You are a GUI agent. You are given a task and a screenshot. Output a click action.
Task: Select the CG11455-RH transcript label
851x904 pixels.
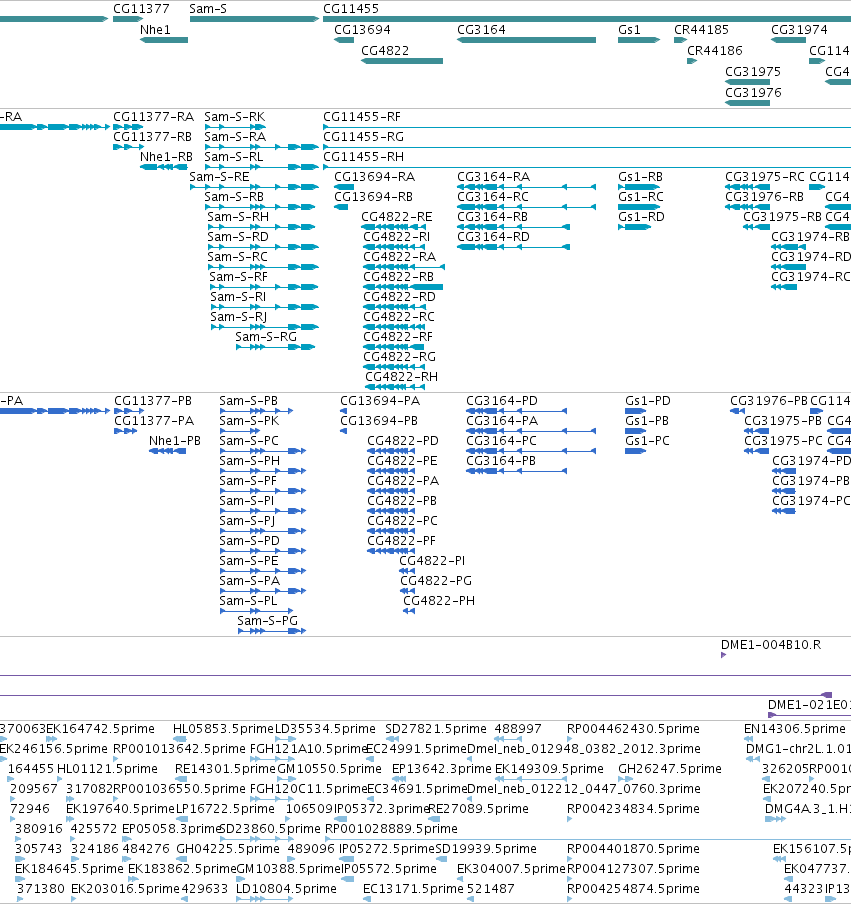coord(363,157)
